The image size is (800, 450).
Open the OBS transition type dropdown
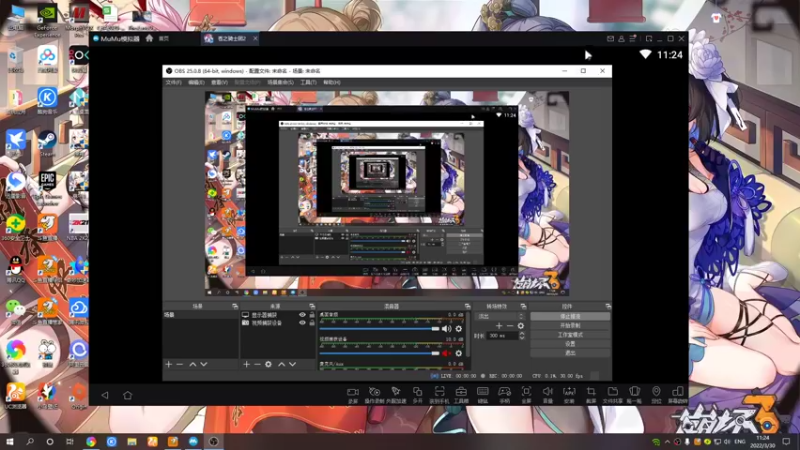point(500,316)
